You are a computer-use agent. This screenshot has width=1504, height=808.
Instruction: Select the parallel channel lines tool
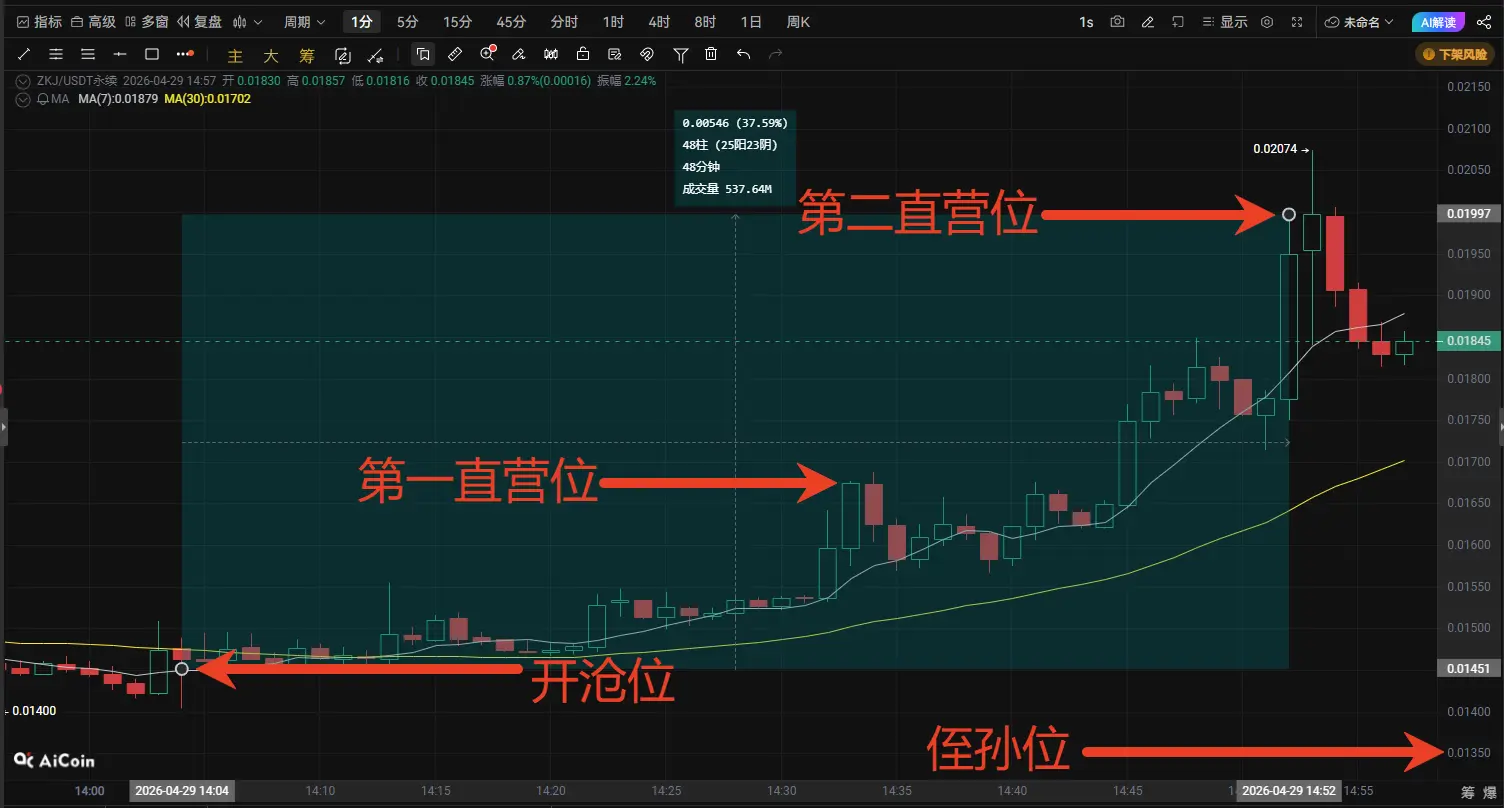56,54
